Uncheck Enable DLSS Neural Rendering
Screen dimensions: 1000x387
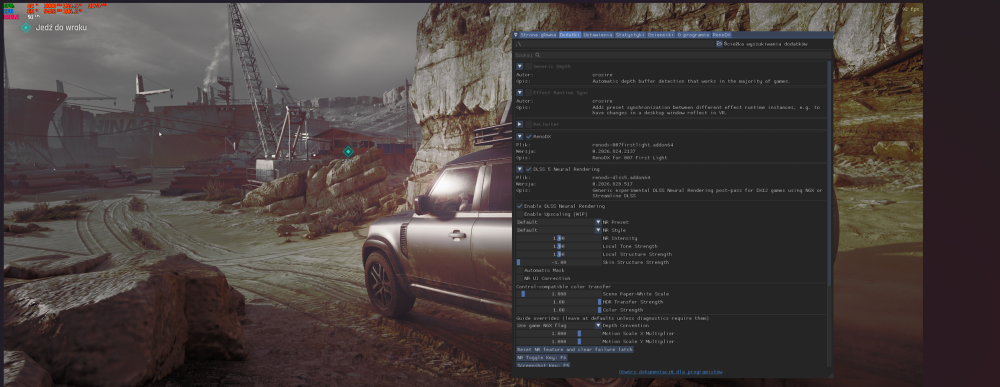pos(520,206)
